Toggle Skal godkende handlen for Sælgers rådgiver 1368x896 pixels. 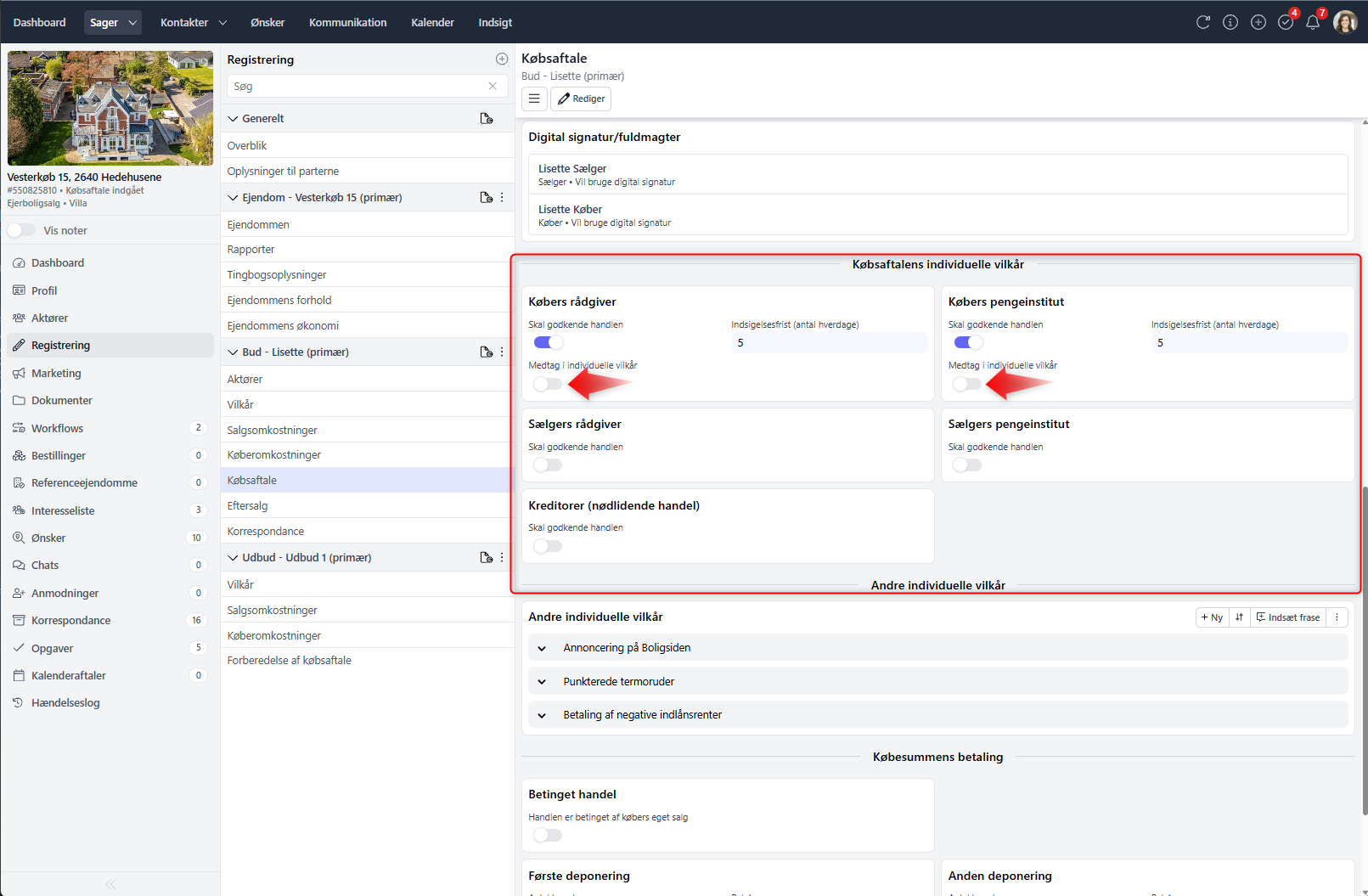tap(548, 465)
